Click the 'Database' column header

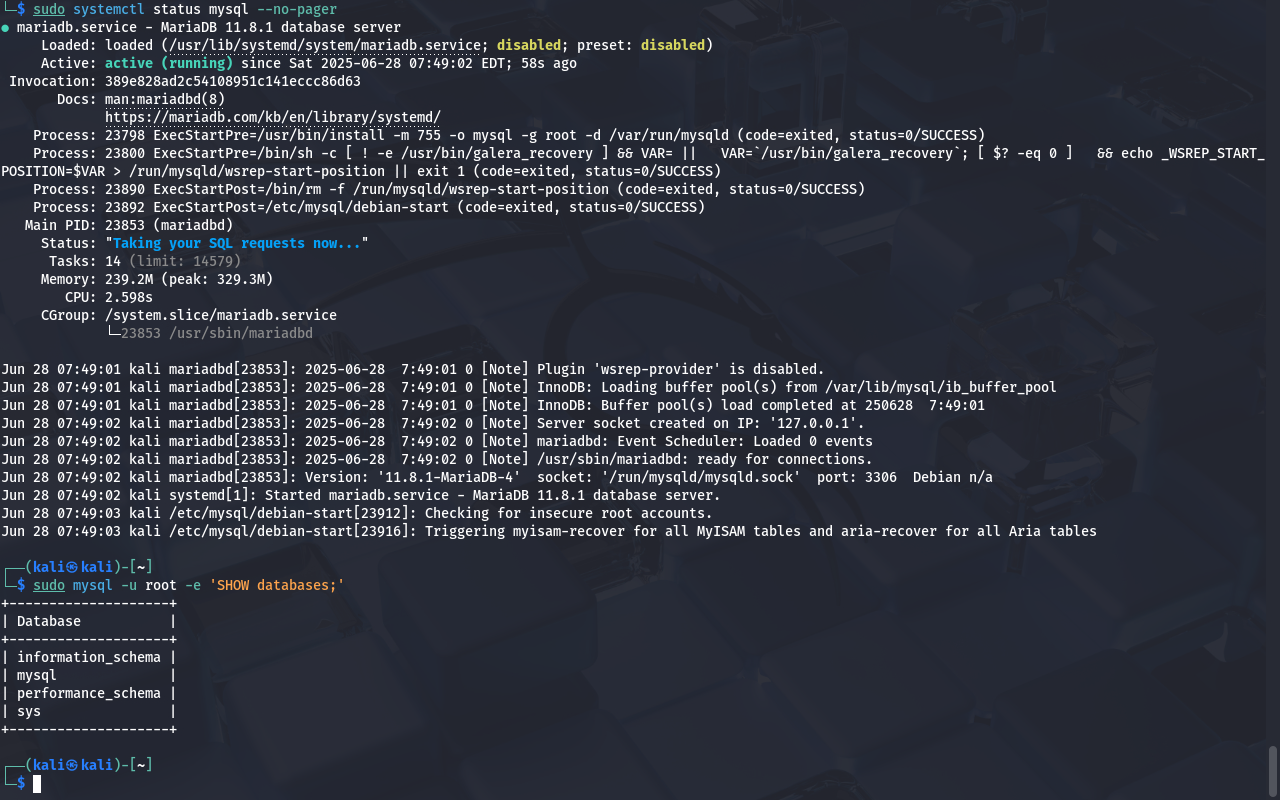49,621
